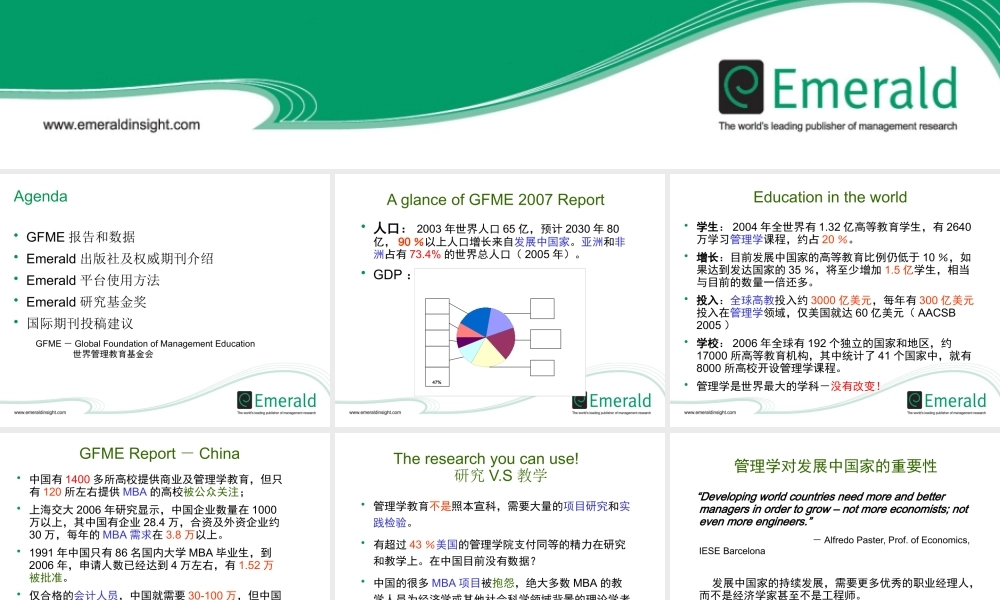1000x600 pixels.
Task: Select the red "3000 亿美元" amount
Action: [841, 300]
